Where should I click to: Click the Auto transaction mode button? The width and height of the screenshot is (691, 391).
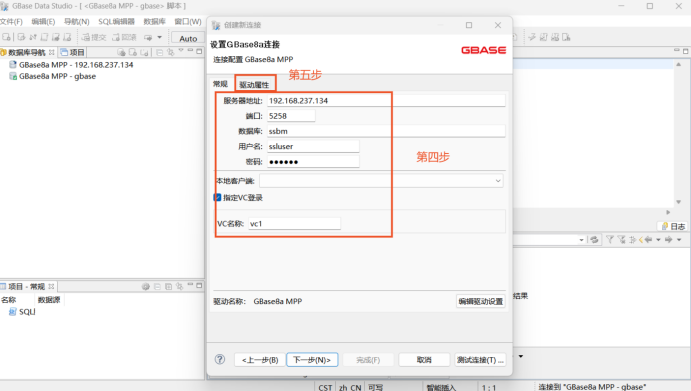pyautogui.click(x=188, y=38)
